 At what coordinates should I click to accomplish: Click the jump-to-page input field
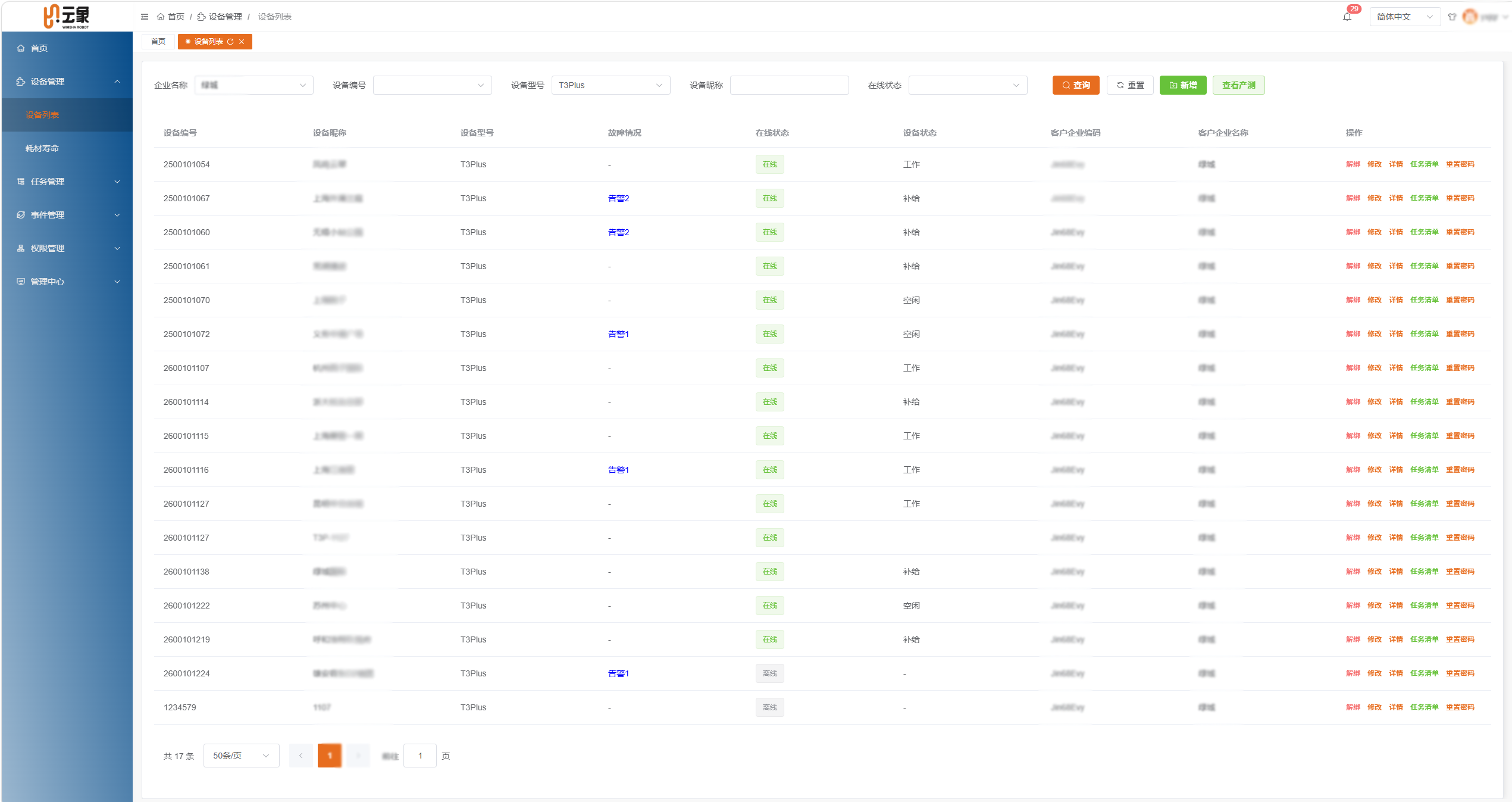pyautogui.click(x=420, y=756)
